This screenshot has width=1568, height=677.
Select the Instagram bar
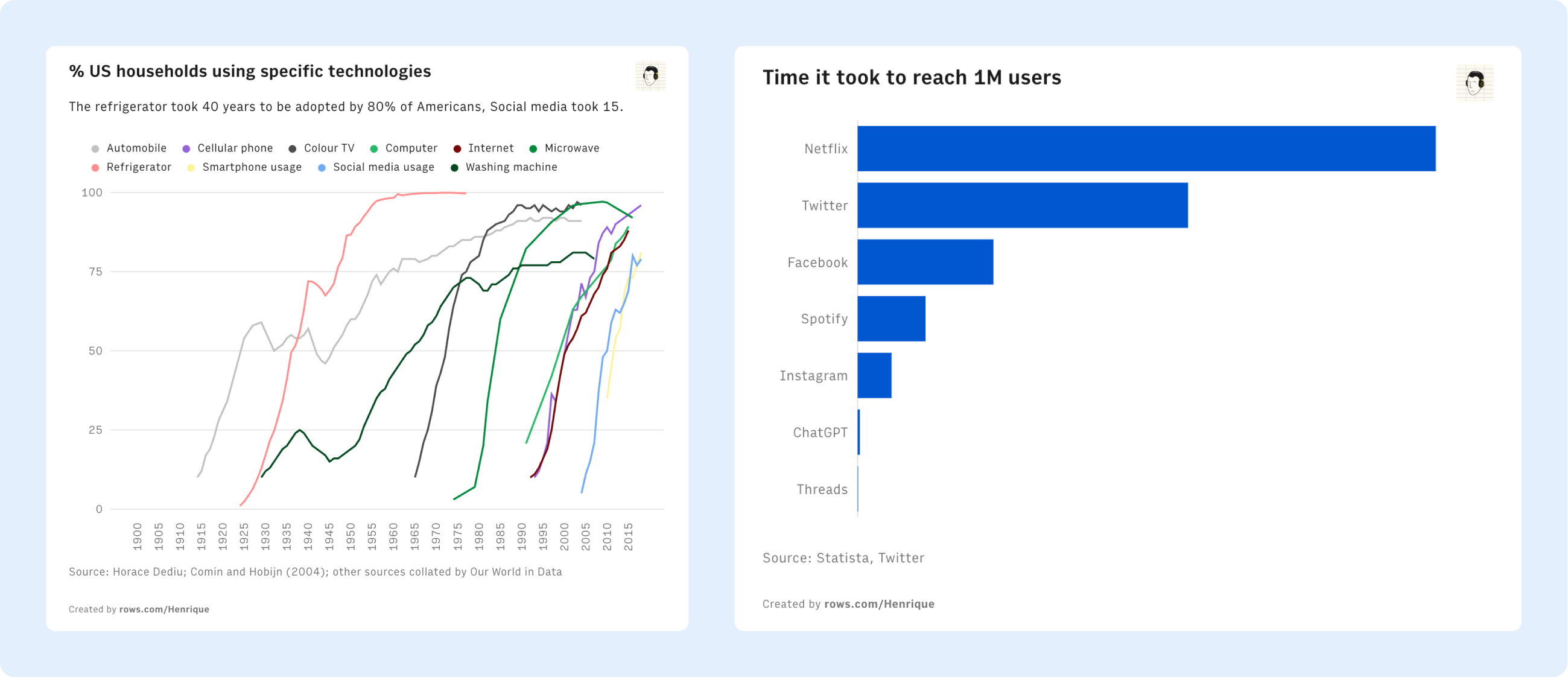point(874,375)
